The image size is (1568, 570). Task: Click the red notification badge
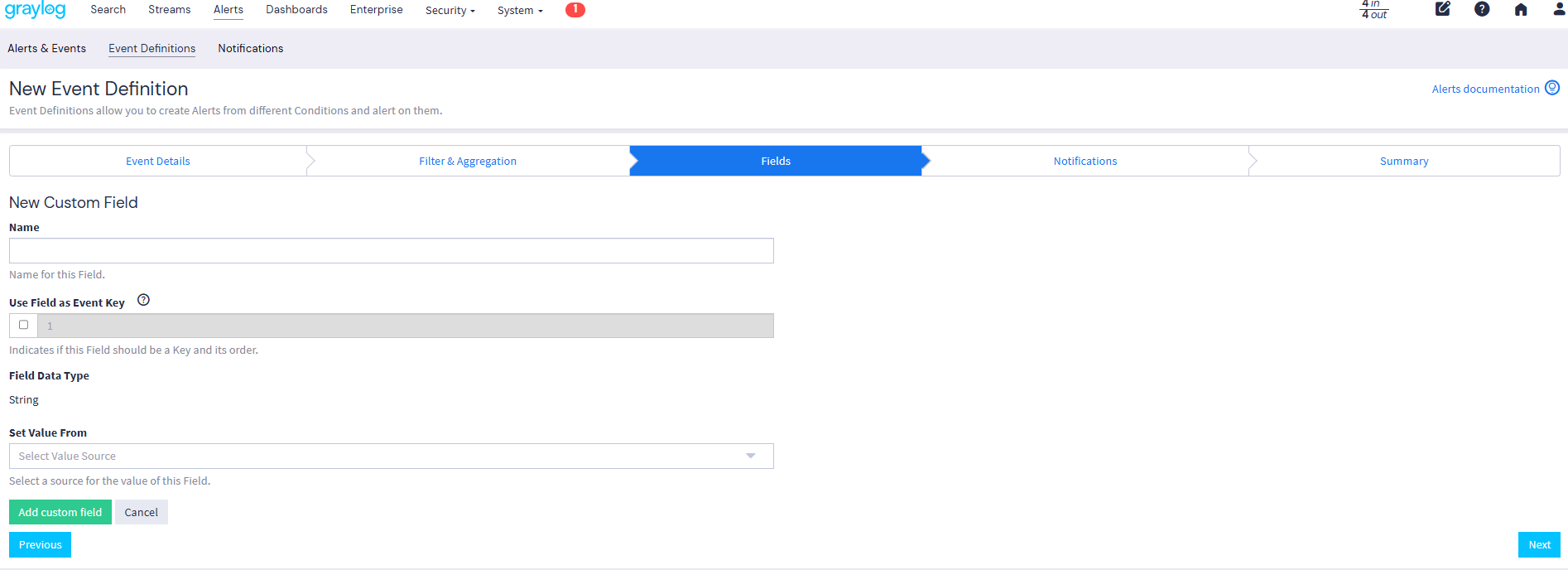[575, 10]
